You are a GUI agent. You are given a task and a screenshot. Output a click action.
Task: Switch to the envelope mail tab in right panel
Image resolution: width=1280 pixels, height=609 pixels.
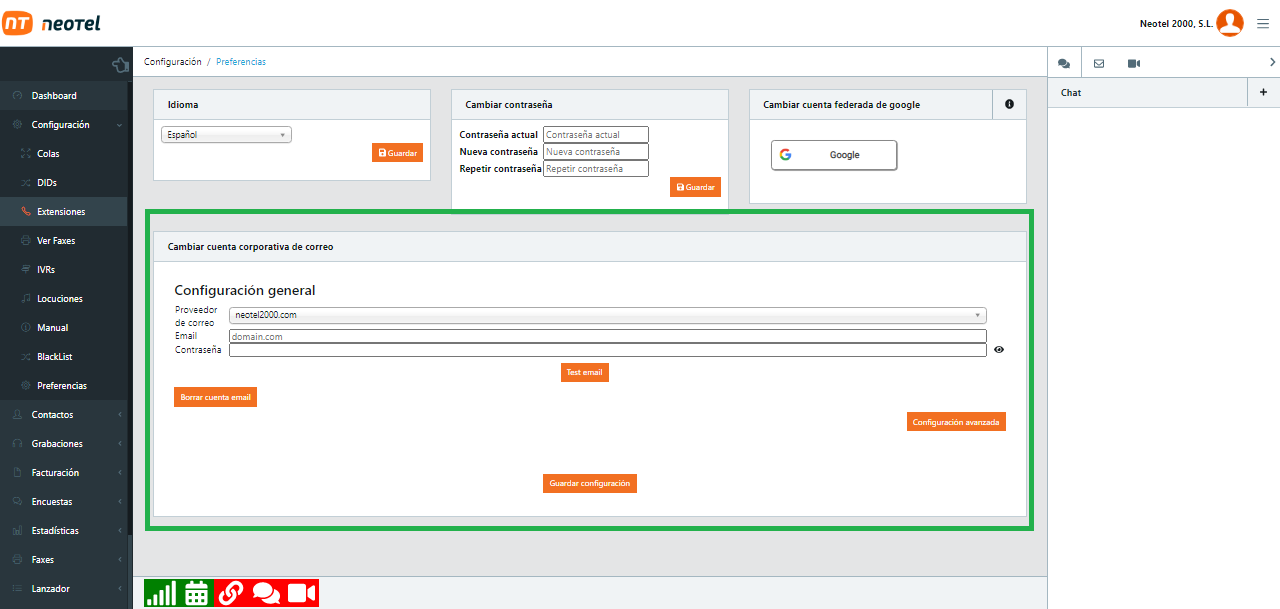pos(1099,63)
